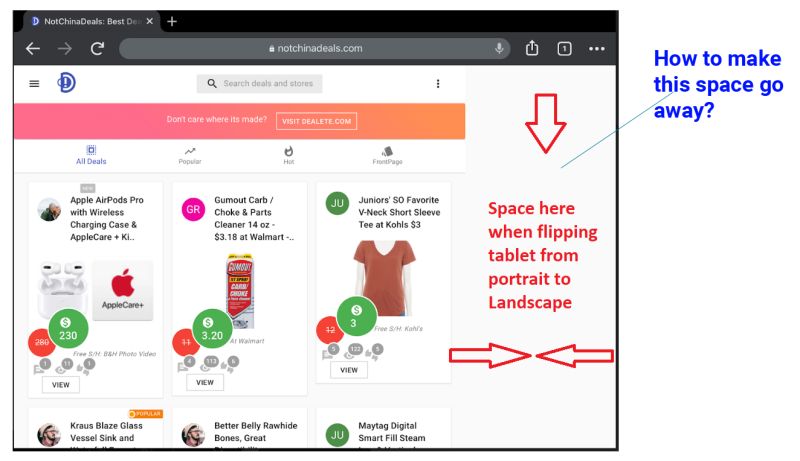Switch to the FrontPage tab

click(387, 156)
